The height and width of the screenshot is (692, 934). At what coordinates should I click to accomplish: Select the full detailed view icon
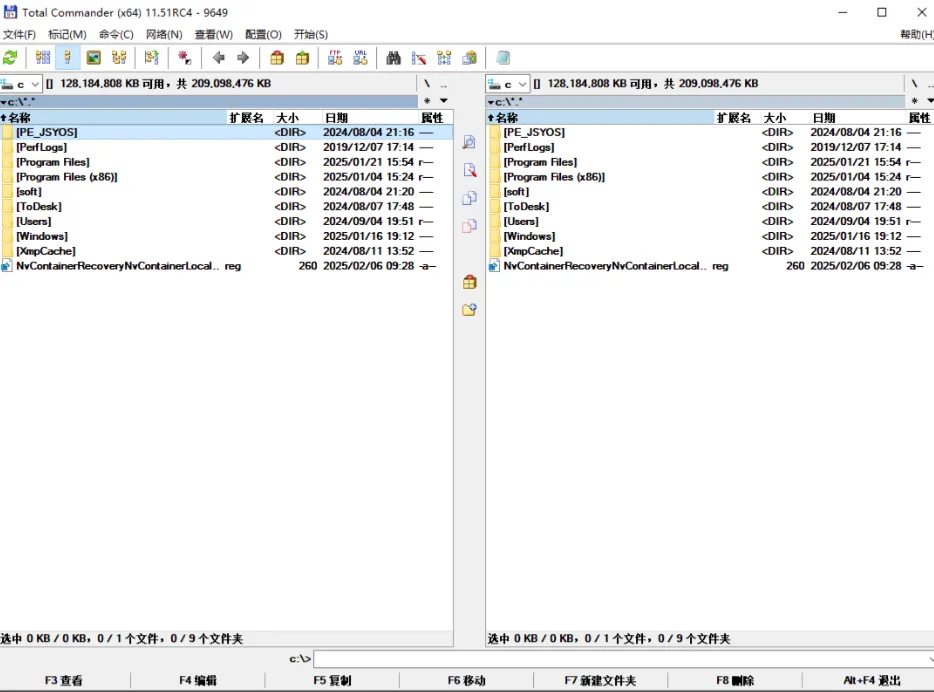coord(67,58)
